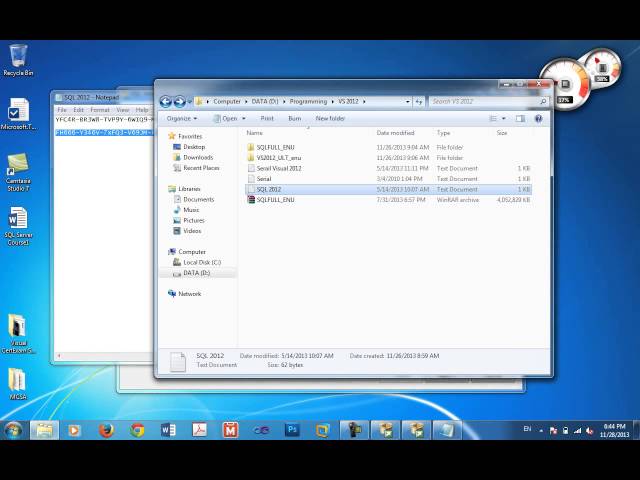Click the Print toolbar button

click(x=267, y=119)
